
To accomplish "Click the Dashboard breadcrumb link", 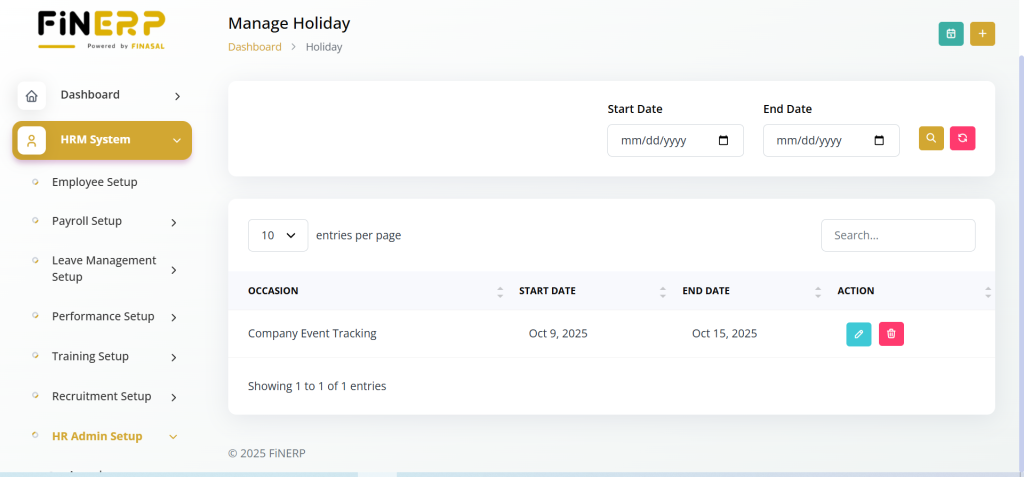I will (x=254, y=47).
